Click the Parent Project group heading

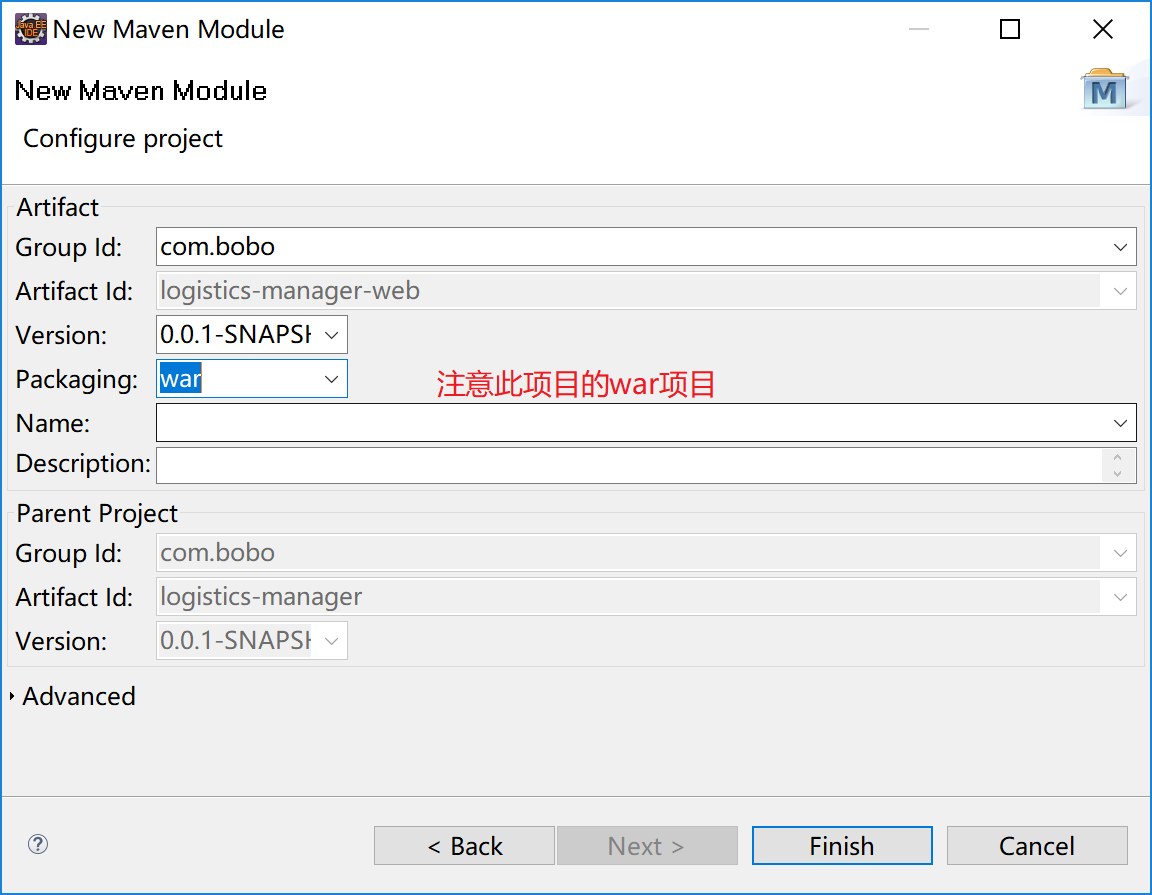click(97, 514)
